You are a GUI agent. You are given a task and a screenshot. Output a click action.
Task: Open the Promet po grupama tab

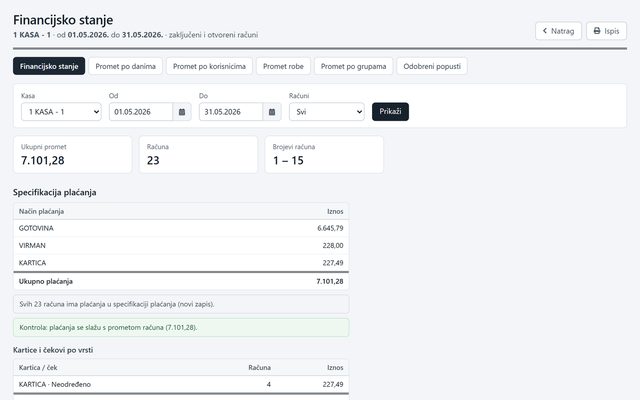point(353,66)
